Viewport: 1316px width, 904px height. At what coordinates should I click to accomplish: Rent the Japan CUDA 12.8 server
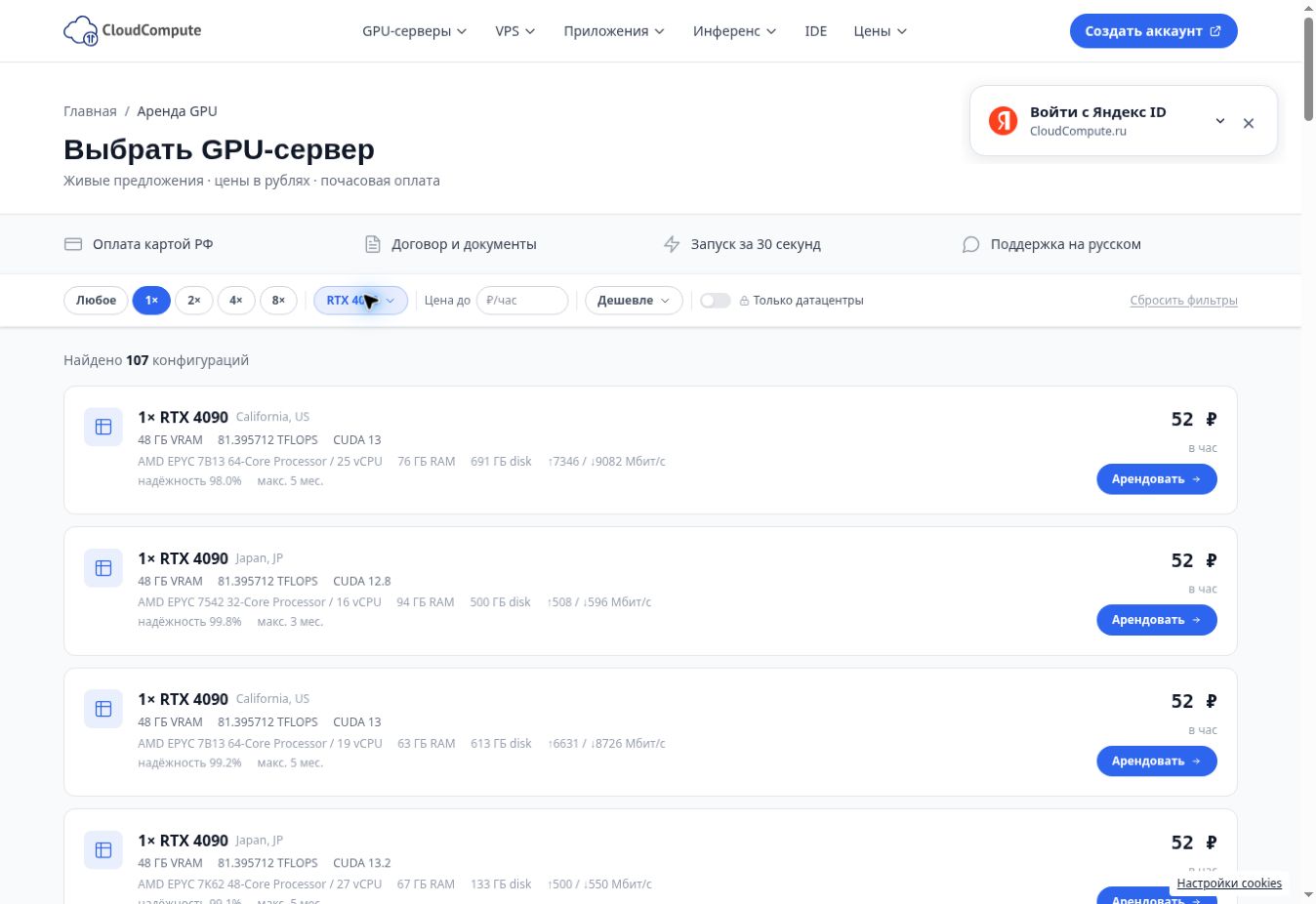pyautogui.click(x=1156, y=620)
